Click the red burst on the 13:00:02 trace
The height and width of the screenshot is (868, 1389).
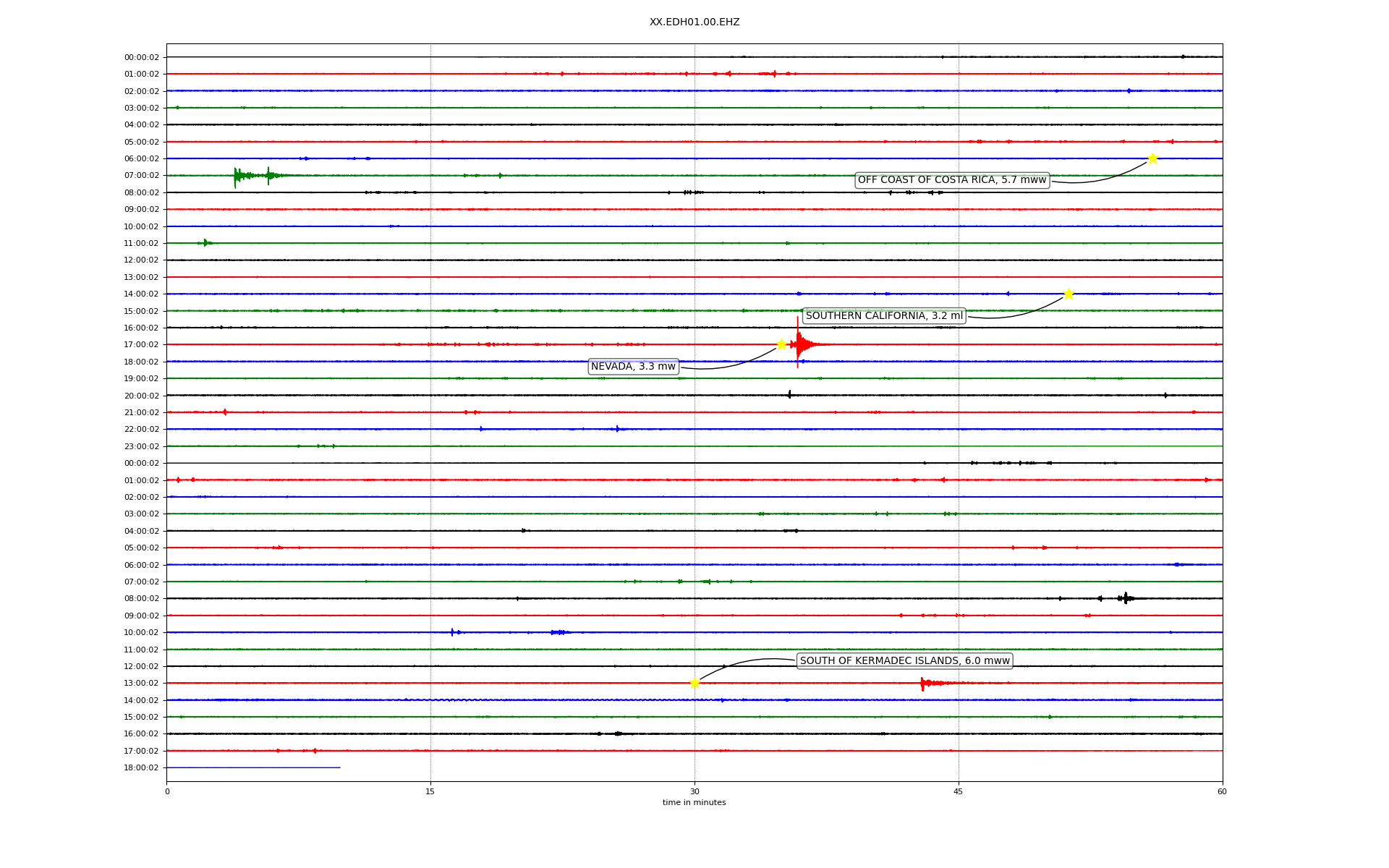924,683
